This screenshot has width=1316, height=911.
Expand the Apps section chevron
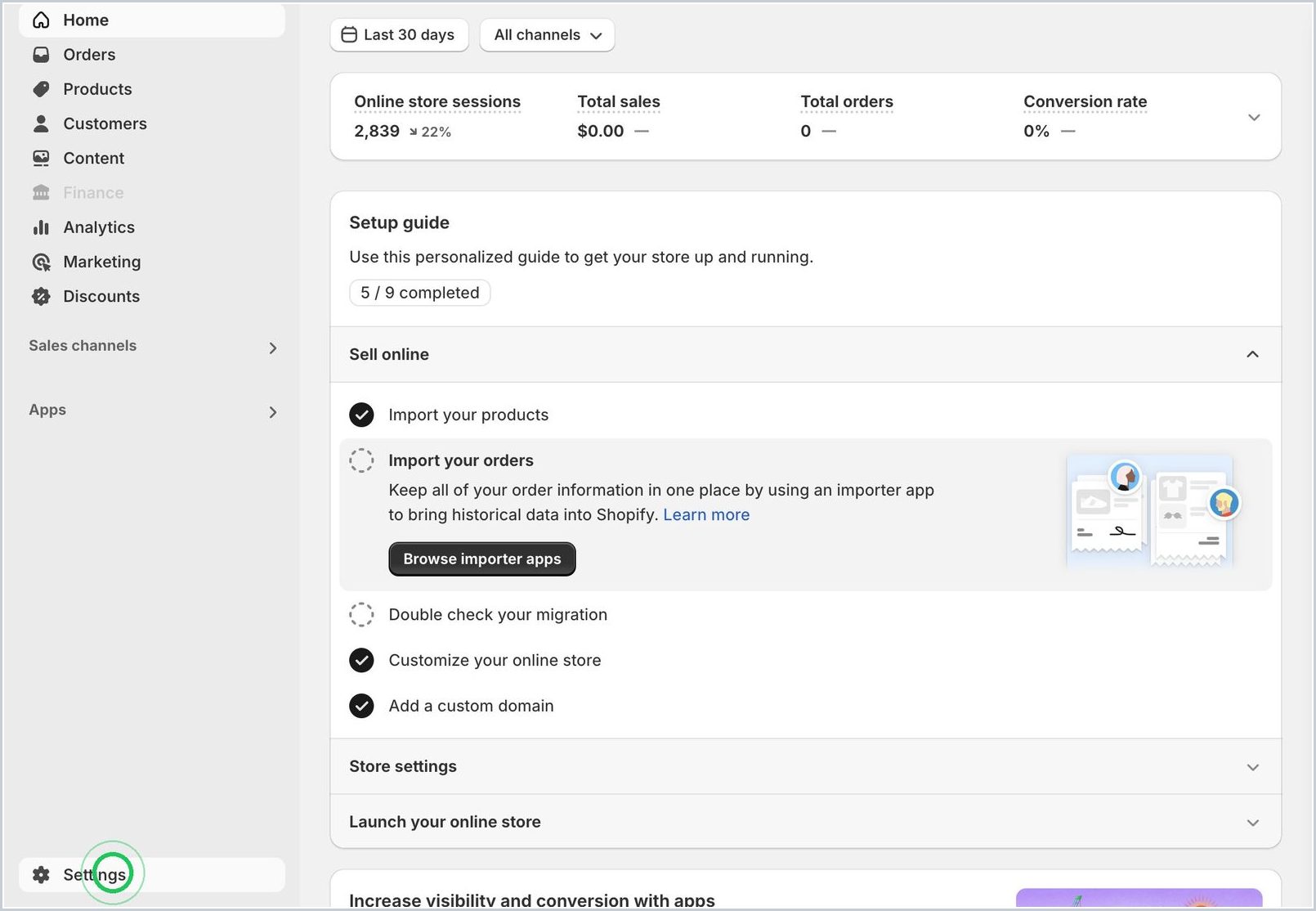(x=273, y=412)
